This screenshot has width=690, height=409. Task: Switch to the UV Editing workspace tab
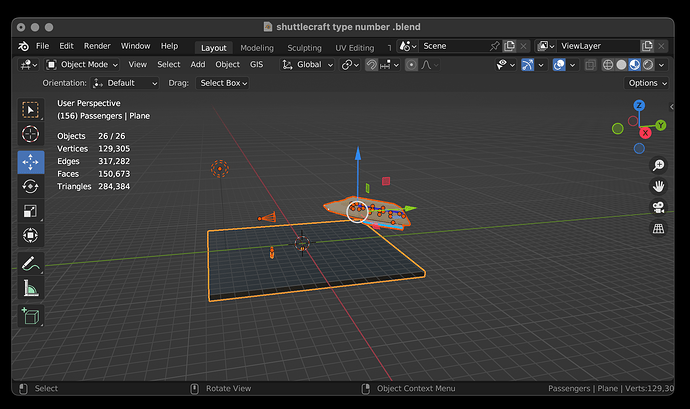tap(355, 48)
